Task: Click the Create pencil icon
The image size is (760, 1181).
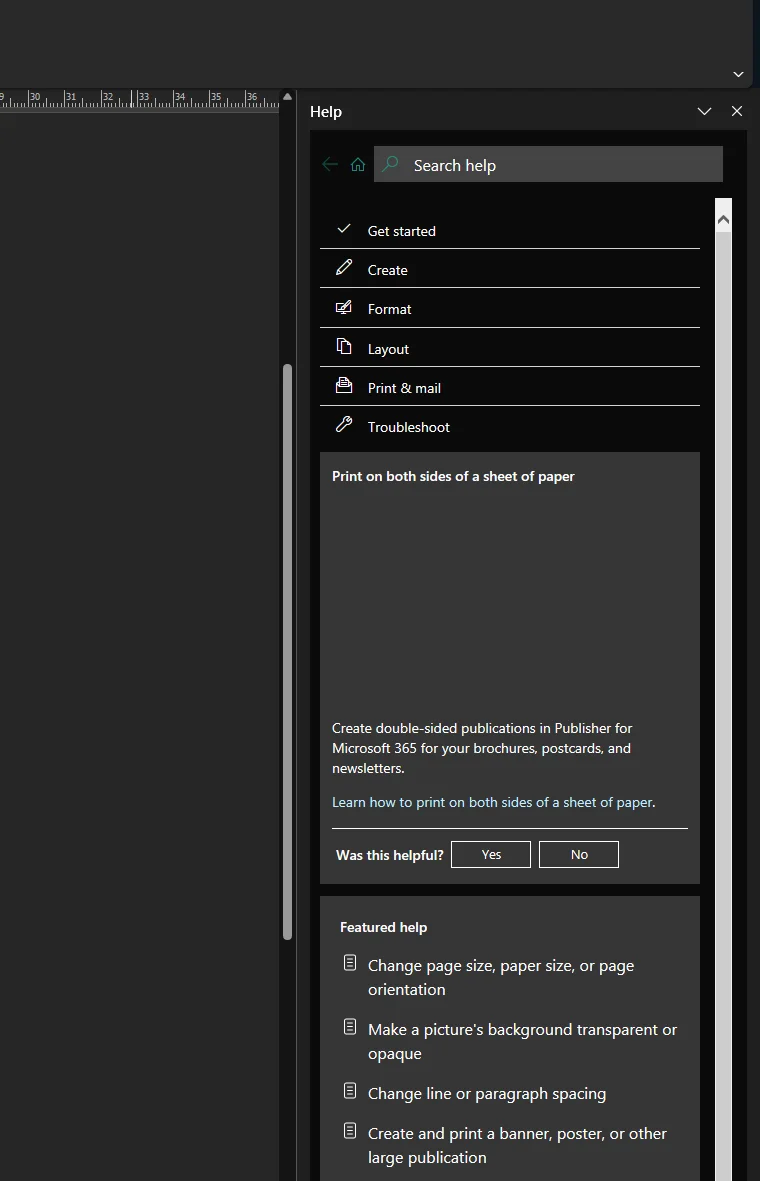Action: (x=343, y=267)
